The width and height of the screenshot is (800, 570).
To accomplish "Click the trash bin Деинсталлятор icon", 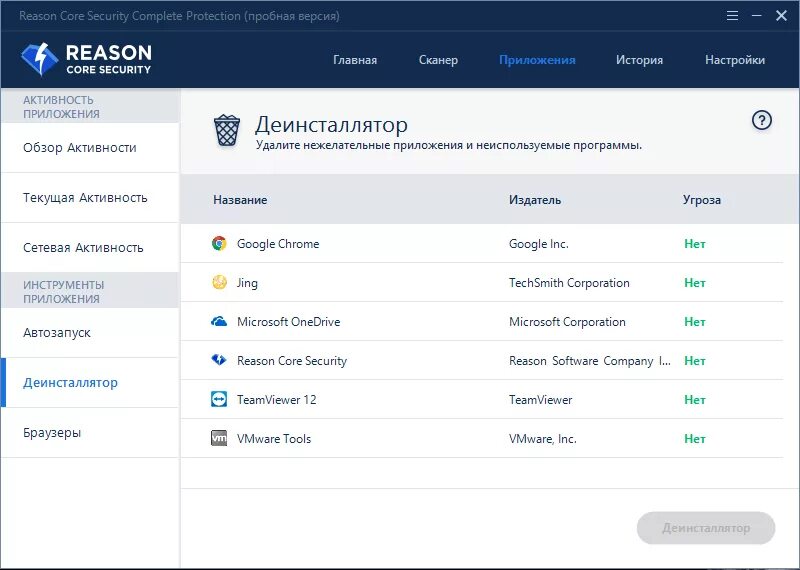I will (227, 130).
